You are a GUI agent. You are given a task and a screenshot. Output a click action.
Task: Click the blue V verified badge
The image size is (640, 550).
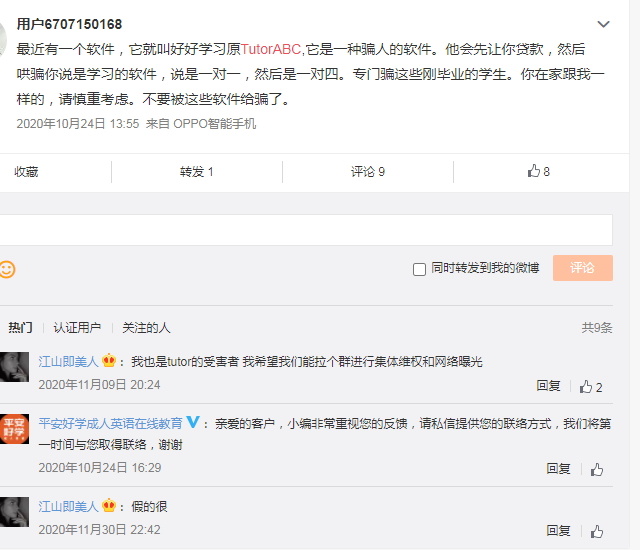click(x=193, y=422)
